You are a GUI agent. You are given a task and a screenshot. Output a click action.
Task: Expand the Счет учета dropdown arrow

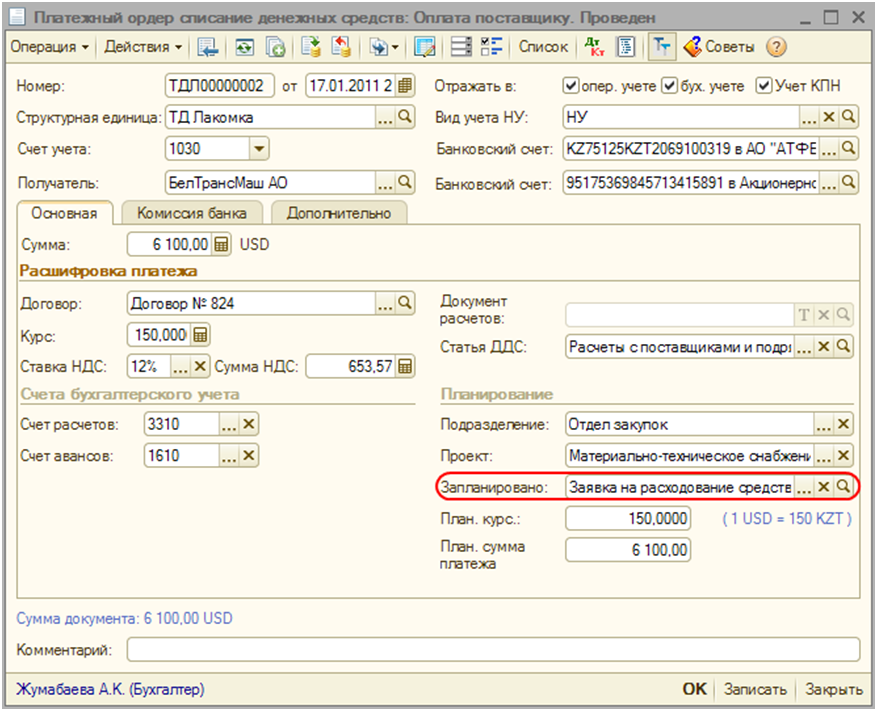tap(259, 149)
